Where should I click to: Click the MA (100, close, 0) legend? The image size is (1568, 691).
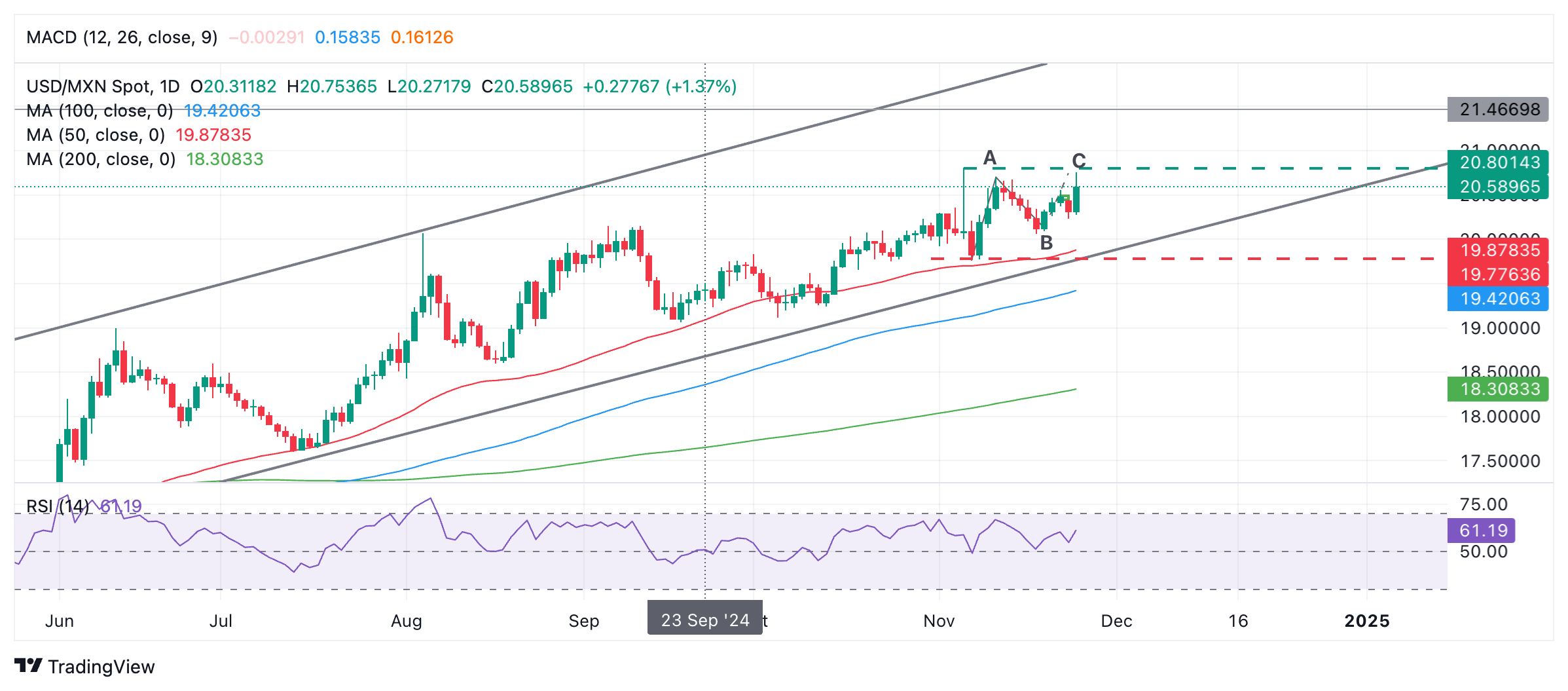coord(100,111)
